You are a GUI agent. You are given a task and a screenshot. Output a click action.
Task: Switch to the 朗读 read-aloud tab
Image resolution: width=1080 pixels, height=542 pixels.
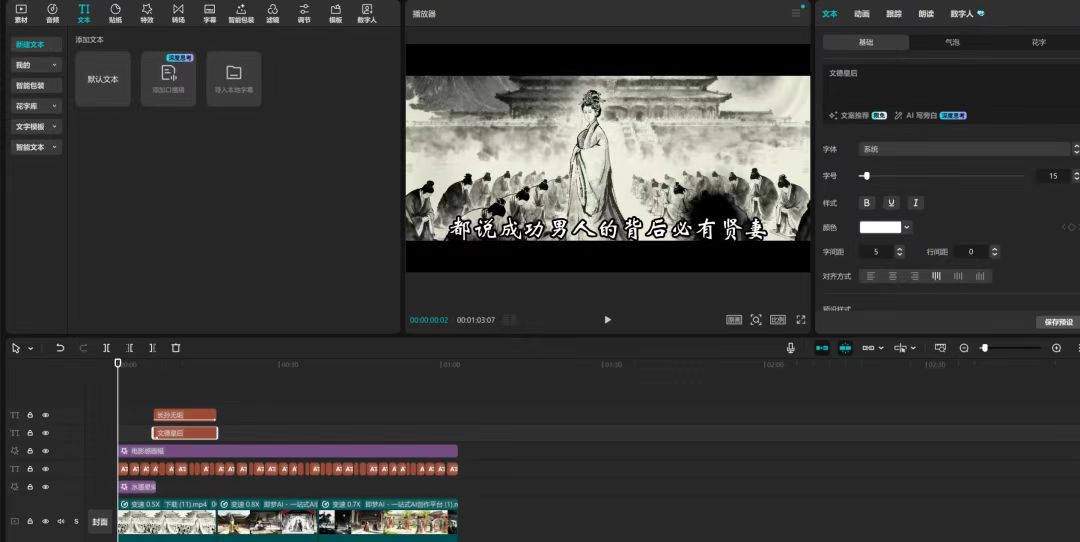point(926,14)
